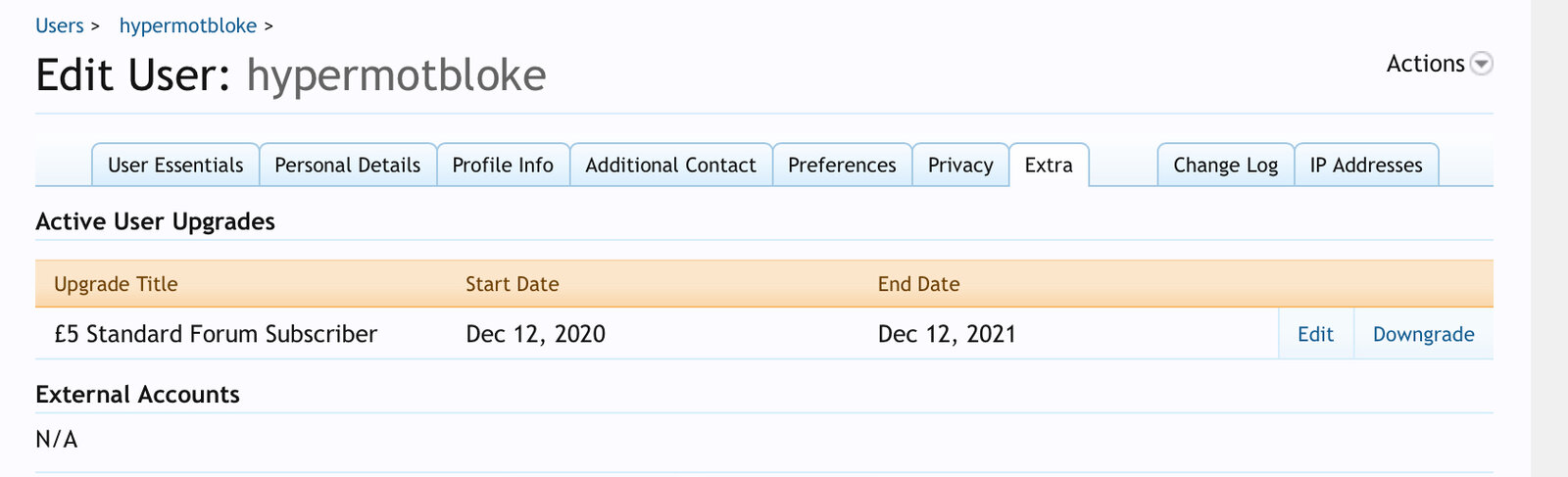Click the End Date column header

pyautogui.click(x=919, y=284)
